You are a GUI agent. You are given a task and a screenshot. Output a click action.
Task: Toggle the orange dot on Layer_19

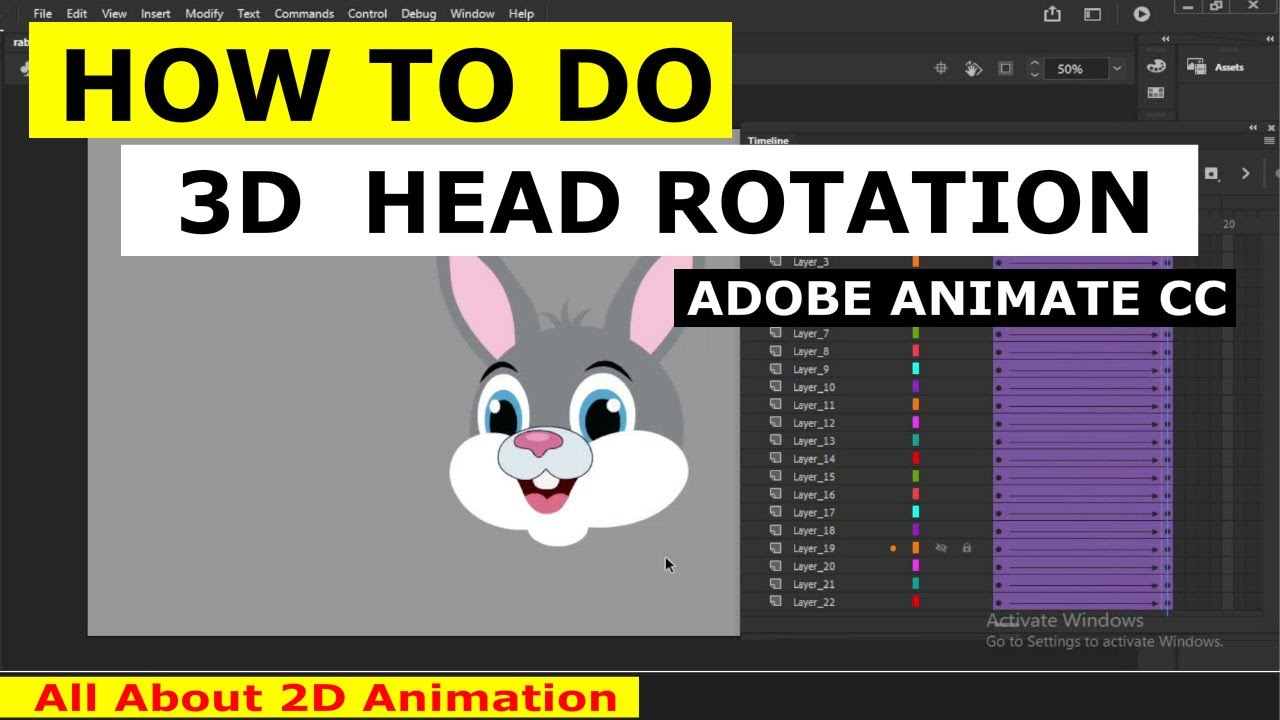(x=893, y=548)
